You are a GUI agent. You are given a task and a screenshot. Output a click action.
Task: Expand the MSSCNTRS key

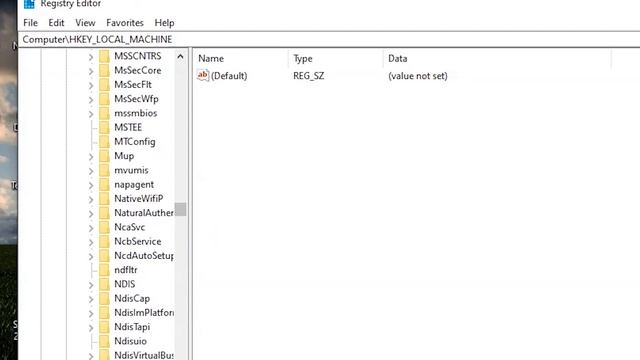click(x=91, y=57)
